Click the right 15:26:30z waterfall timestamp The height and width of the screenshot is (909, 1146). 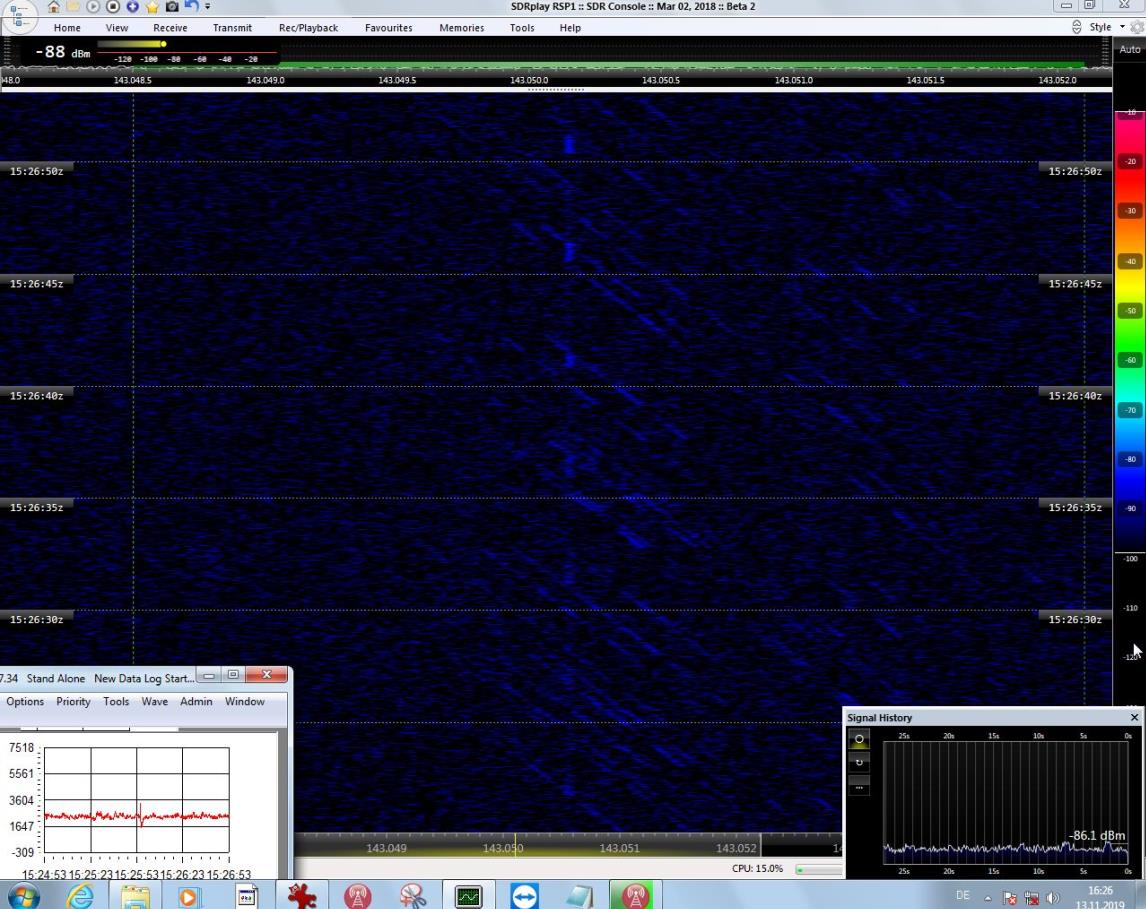point(1075,620)
